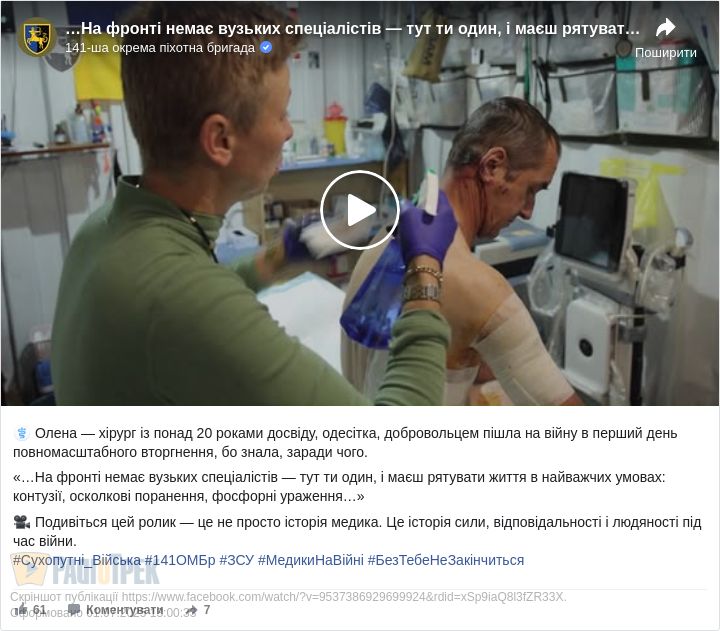
Task: Open the 141-ша окрема піхотна бригада page link
Action: pos(160,48)
